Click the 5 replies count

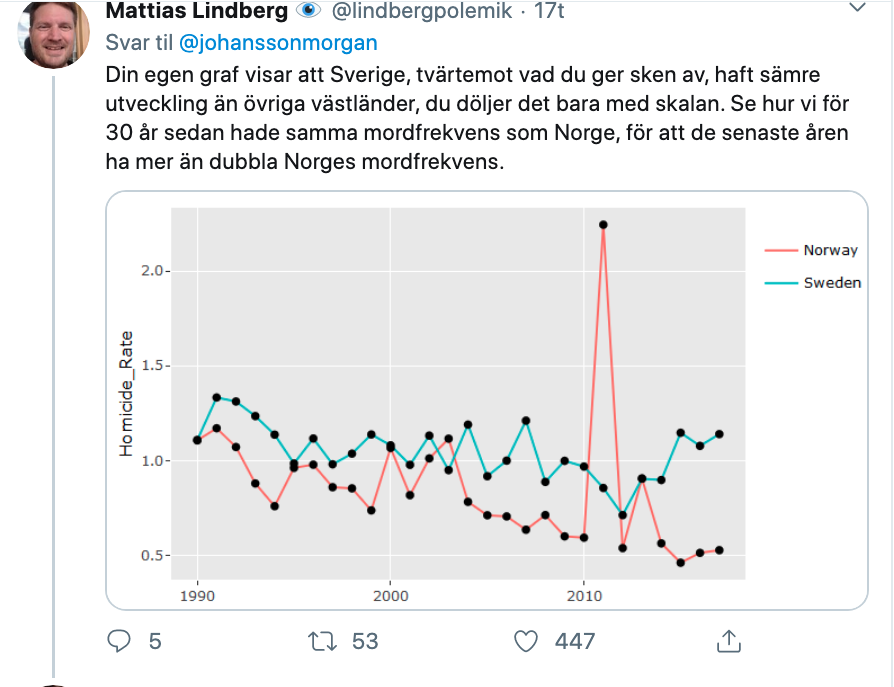coord(154,641)
